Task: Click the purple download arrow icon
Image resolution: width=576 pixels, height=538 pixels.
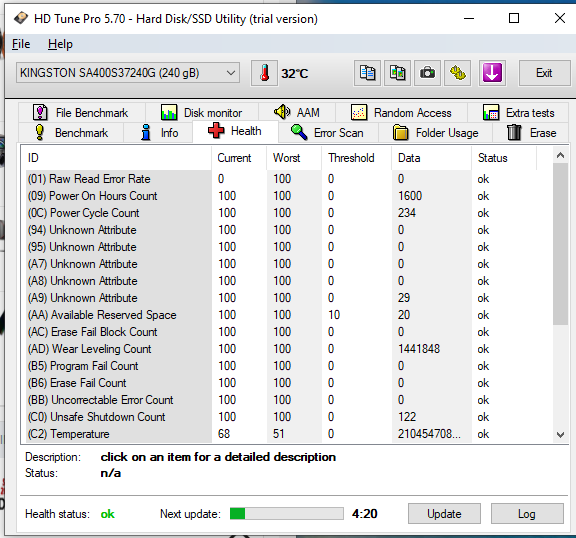Action: click(x=492, y=73)
